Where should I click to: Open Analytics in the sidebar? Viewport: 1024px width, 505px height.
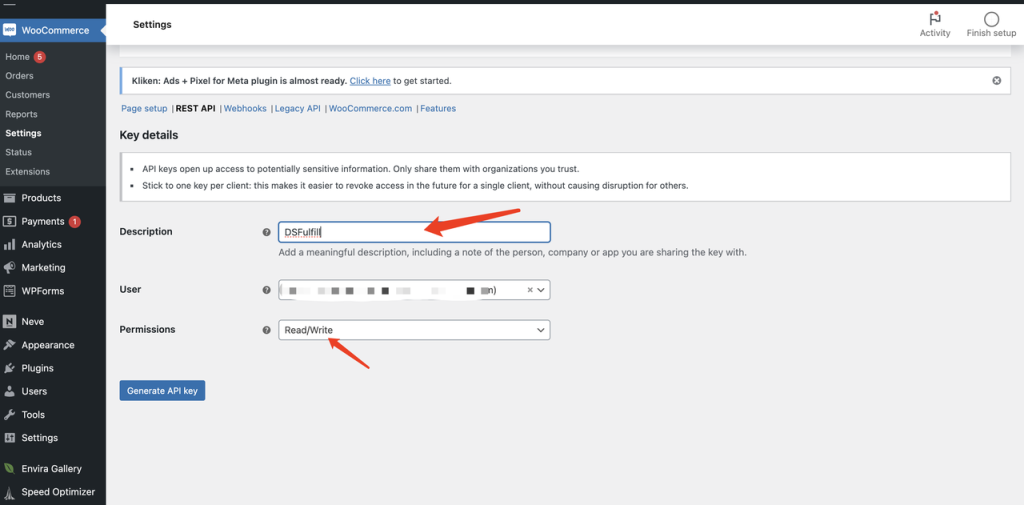41,244
